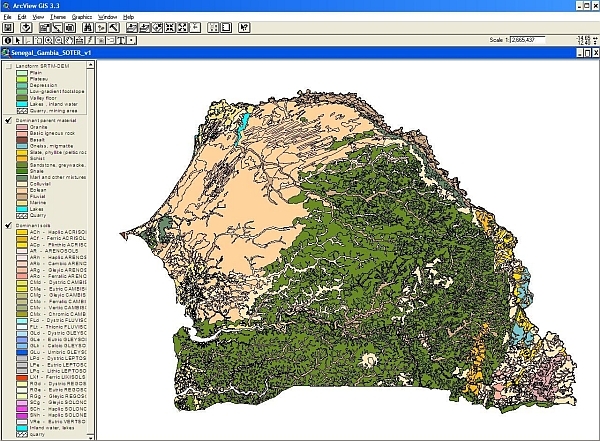Open Query Builder with the hammer icon

pyautogui.click(x=114, y=28)
